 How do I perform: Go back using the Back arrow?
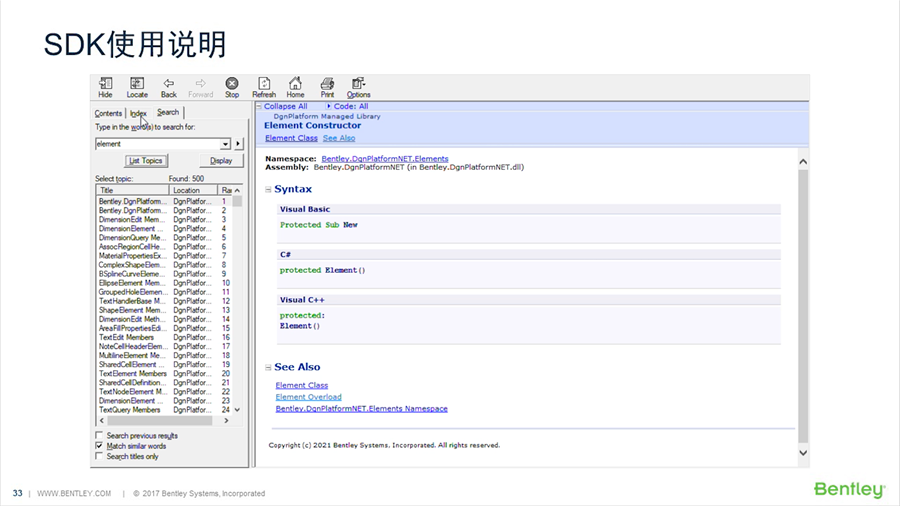pyautogui.click(x=169, y=87)
